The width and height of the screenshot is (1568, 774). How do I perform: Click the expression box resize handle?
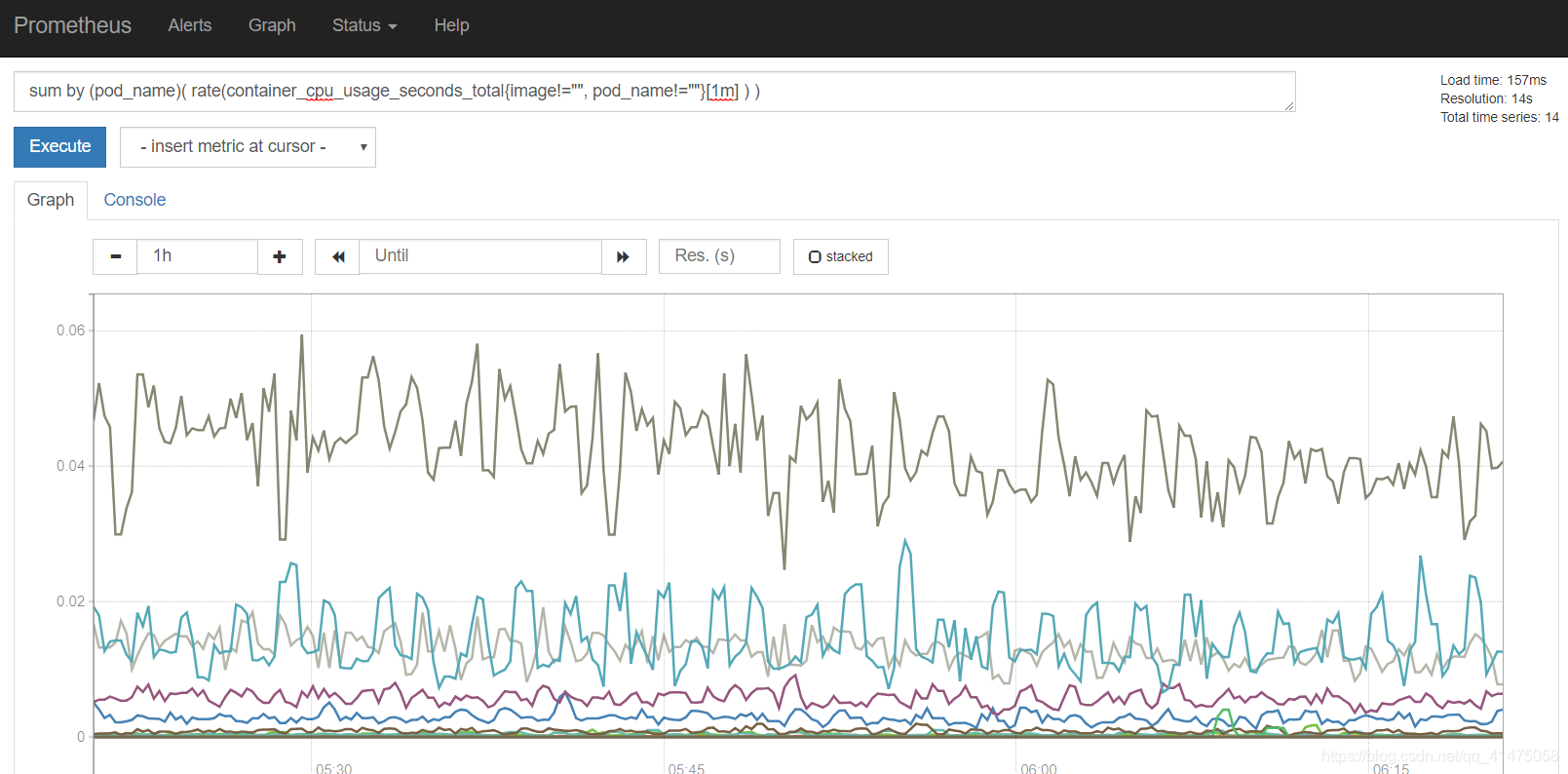pyautogui.click(x=1289, y=105)
